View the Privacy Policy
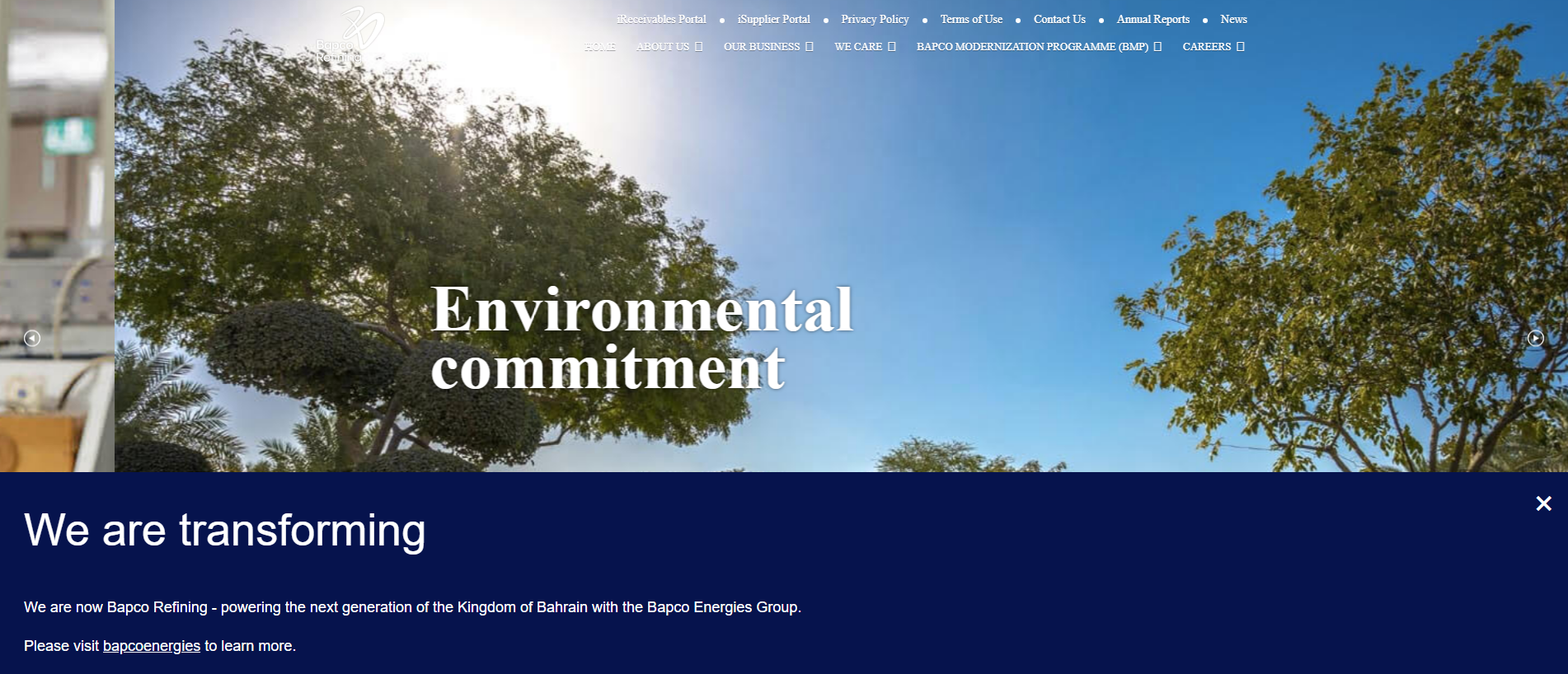This screenshot has height=674, width=1568. [x=875, y=19]
